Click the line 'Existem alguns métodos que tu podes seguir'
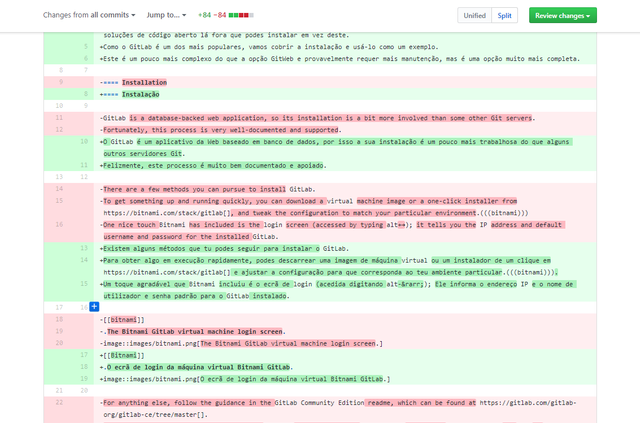 (320, 248)
